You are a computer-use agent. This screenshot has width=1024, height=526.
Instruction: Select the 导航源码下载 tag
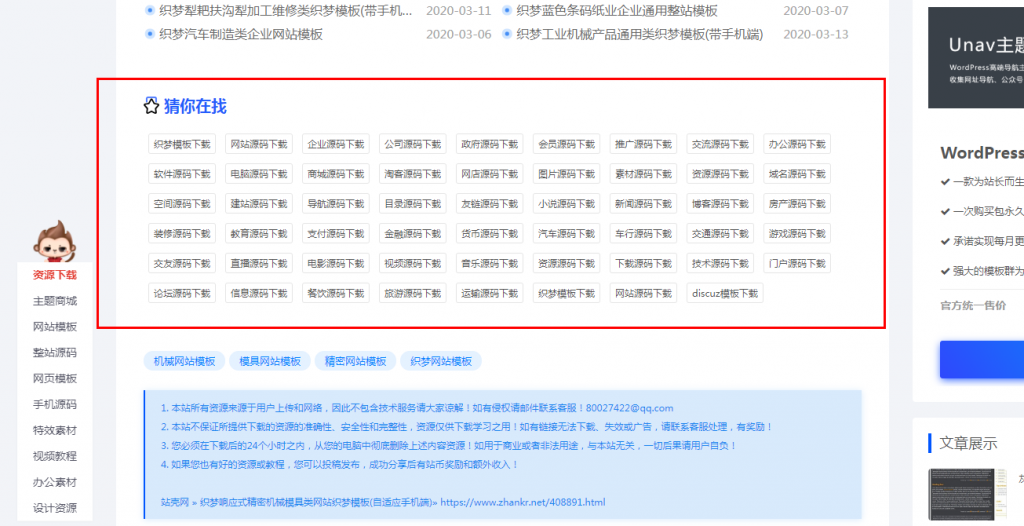pos(336,204)
